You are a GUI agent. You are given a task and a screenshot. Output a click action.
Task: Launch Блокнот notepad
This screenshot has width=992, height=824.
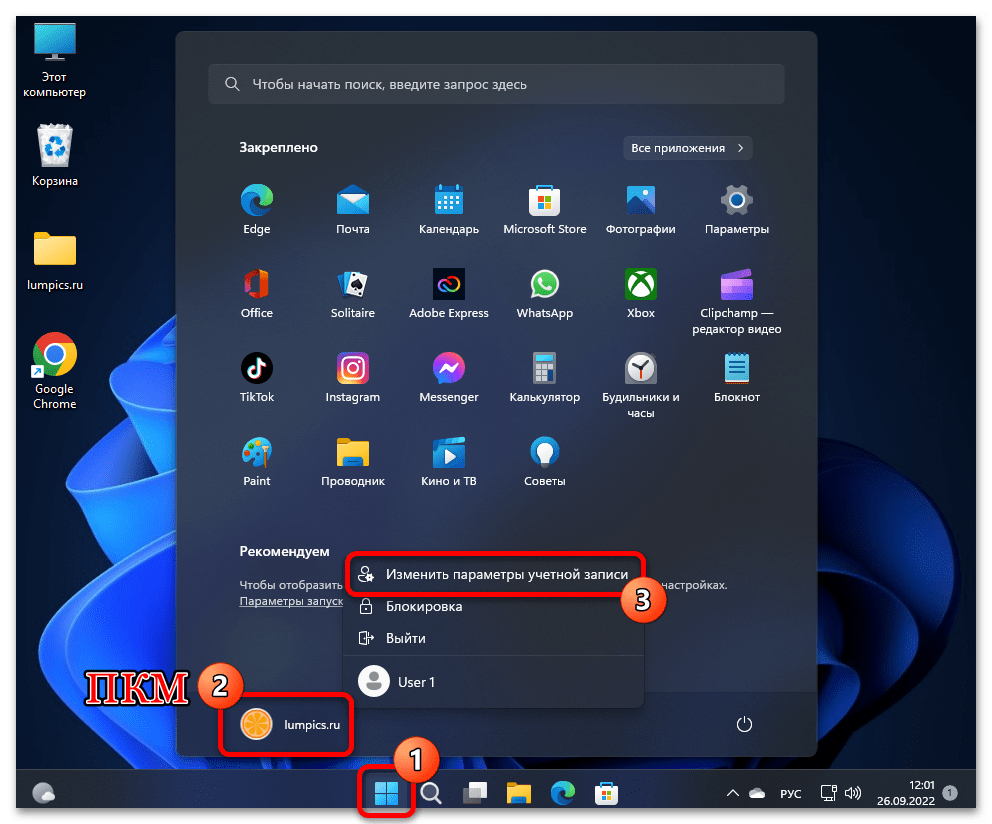coord(736,378)
